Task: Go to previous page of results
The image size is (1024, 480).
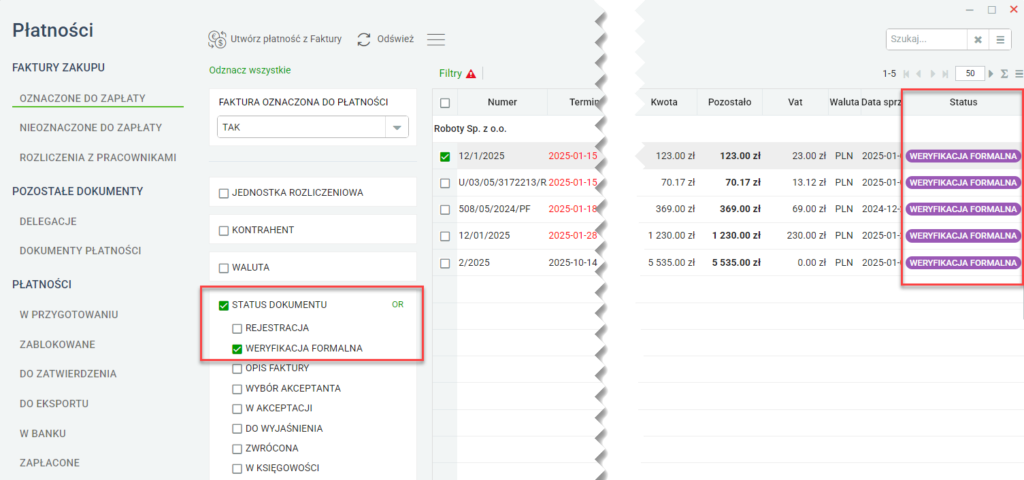Action: pos(919,74)
